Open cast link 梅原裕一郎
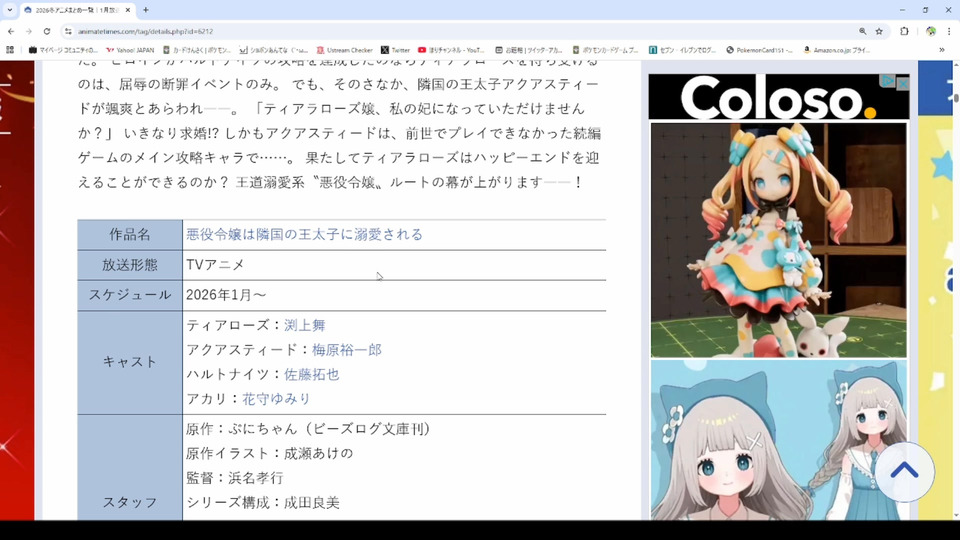Screen dimensions: 960x540 pyautogui.click(x=347, y=350)
